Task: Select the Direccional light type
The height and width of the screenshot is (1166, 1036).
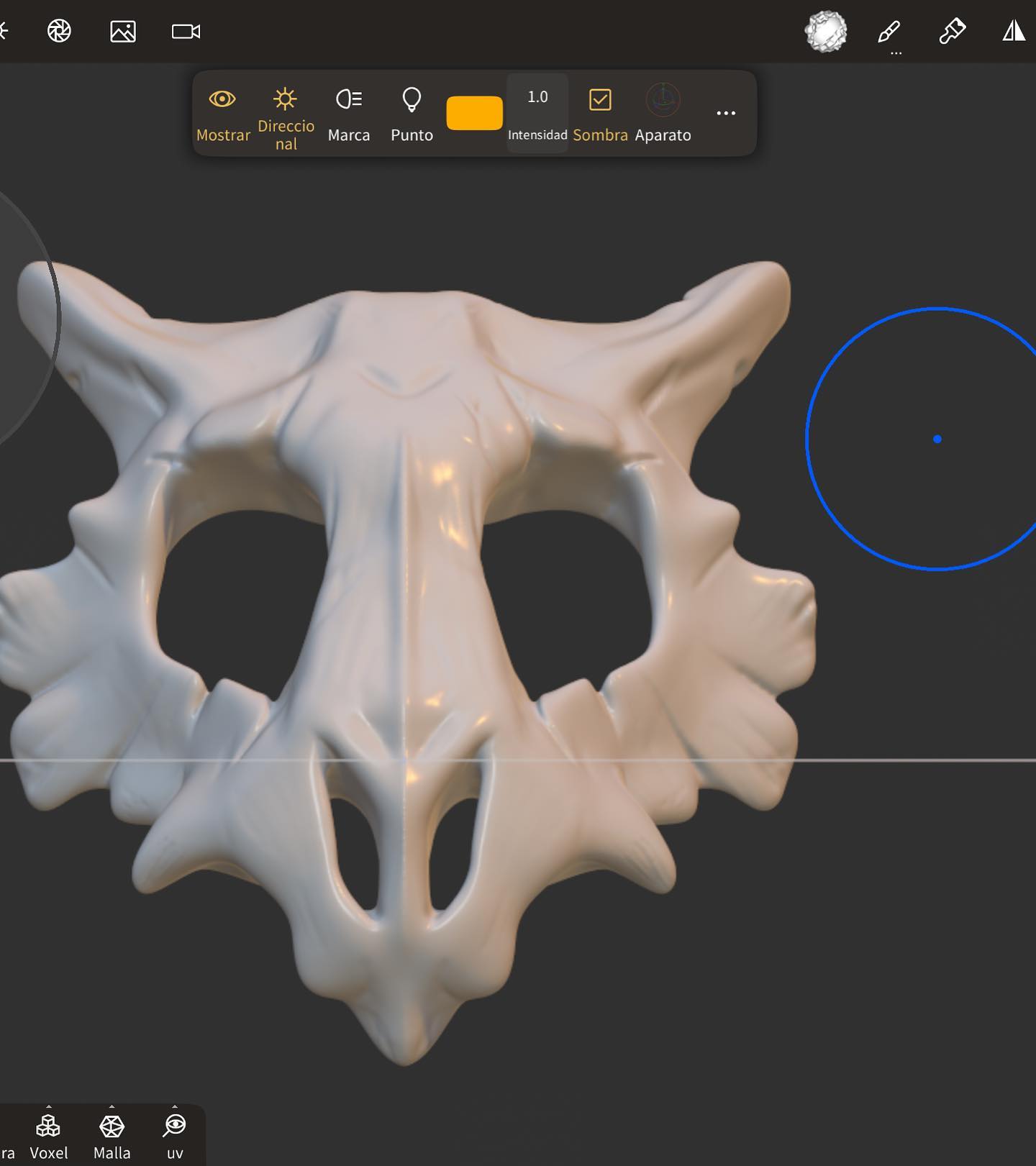Action: pyautogui.click(x=286, y=117)
